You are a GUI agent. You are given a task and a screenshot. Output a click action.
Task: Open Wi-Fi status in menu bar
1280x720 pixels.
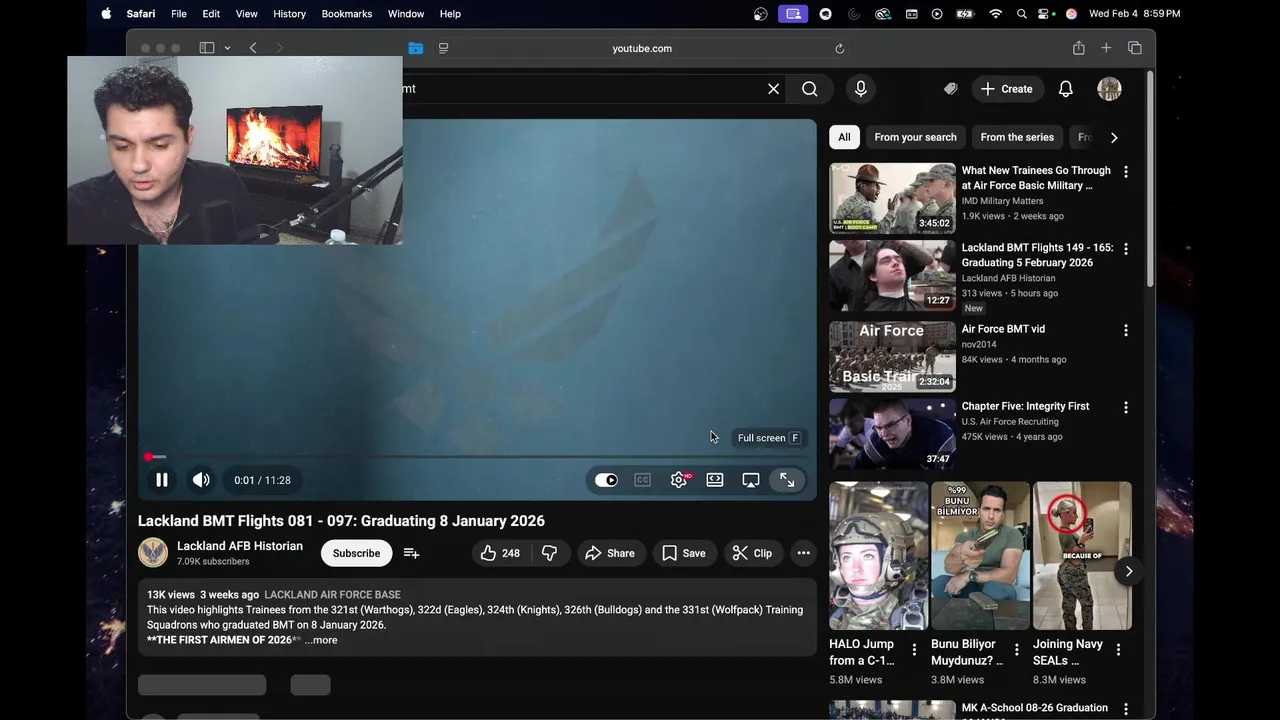point(995,14)
